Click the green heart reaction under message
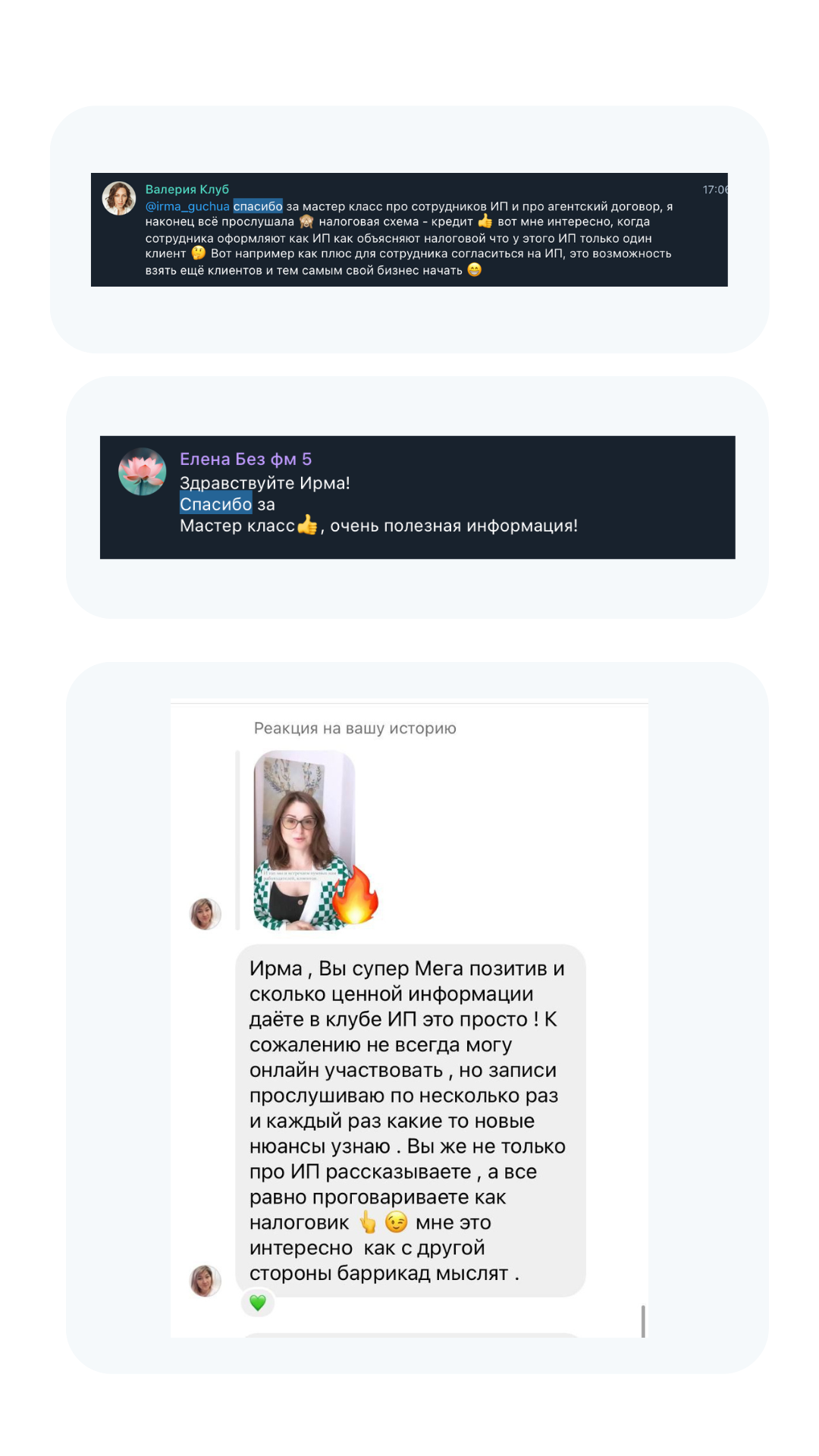 (x=258, y=1303)
